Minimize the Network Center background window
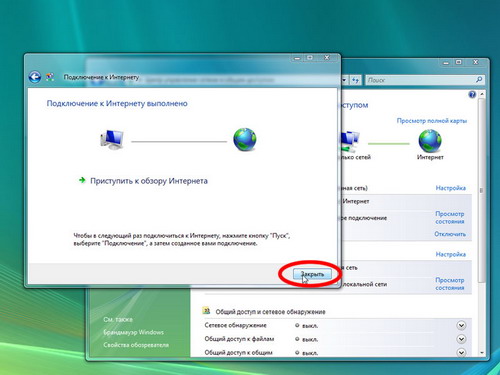This screenshot has width=500, height=375. pyautogui.click(x=447, y=62)
